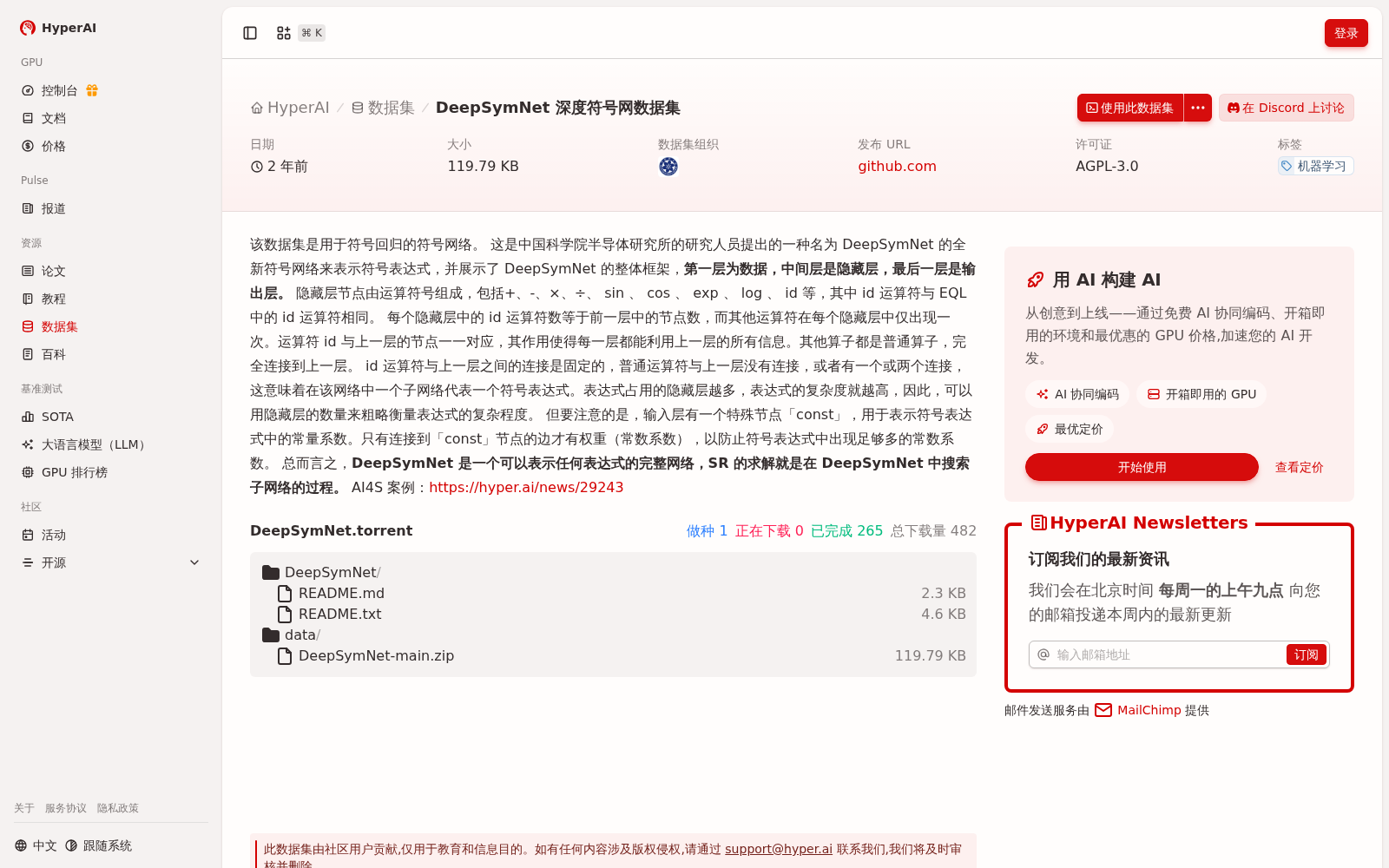Open the MailChimp link
The height and width of the screenshot is (868, 1389).
(1149, 710)
